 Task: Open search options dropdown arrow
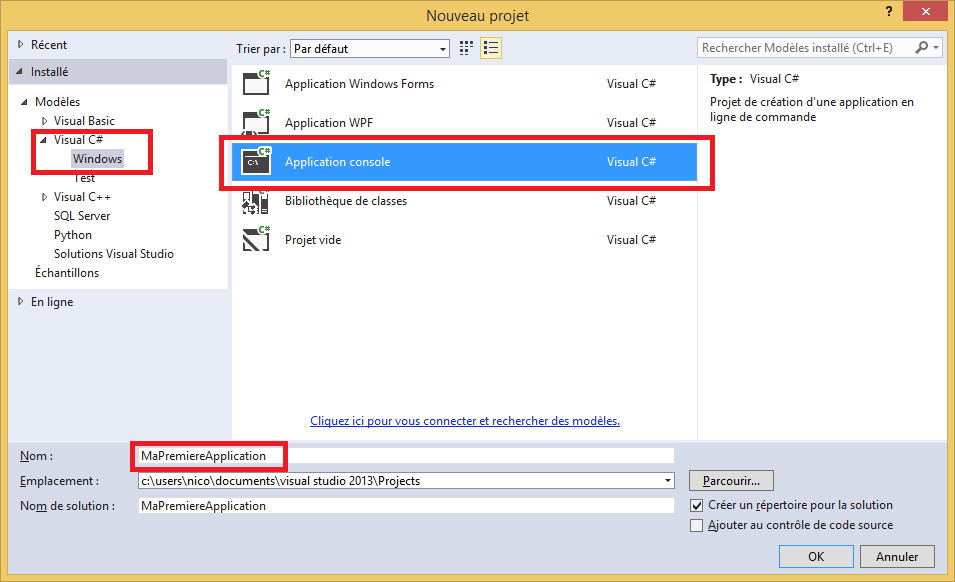[936, 47]
